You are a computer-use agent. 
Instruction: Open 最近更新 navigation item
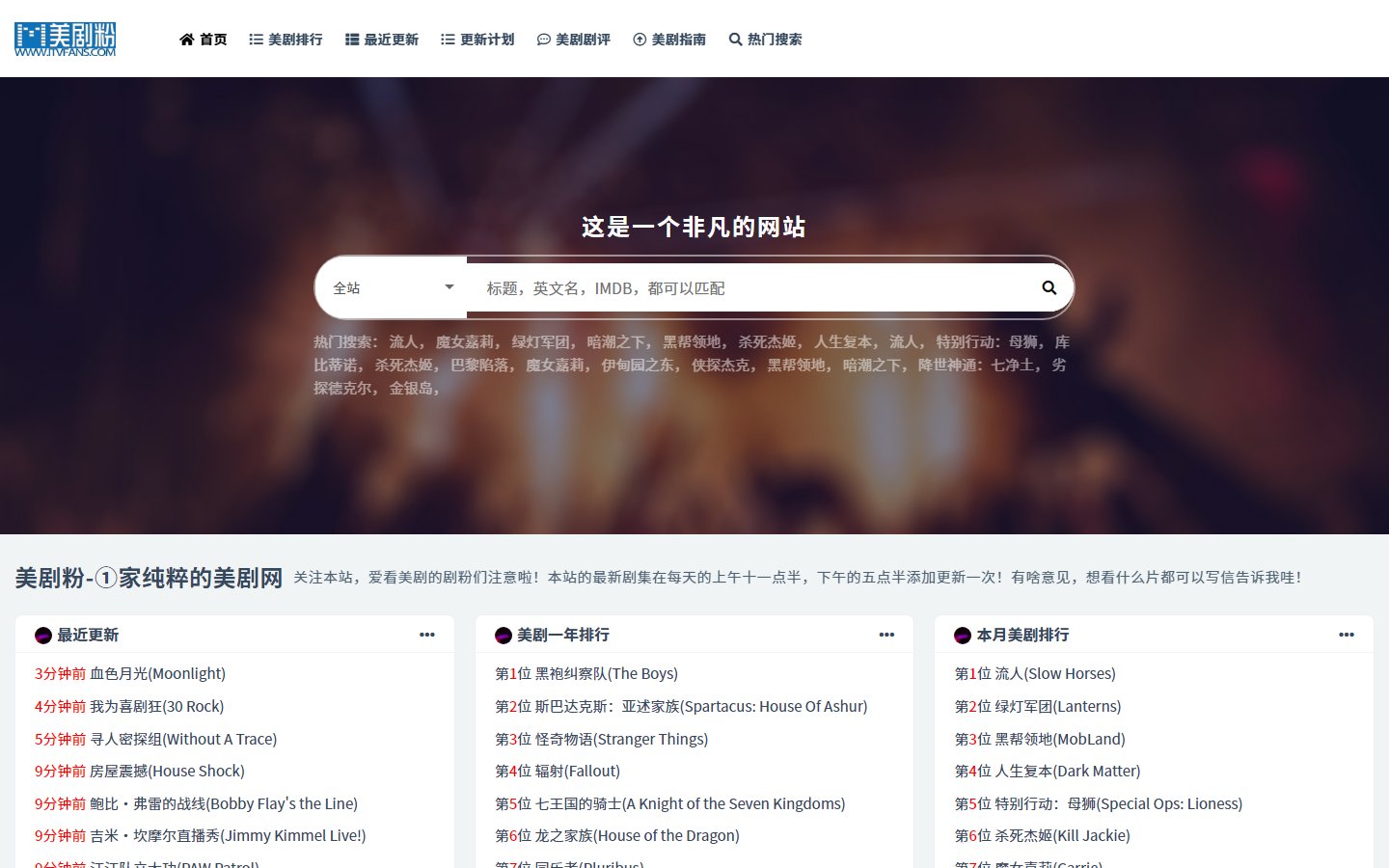(x=382, y=40)
